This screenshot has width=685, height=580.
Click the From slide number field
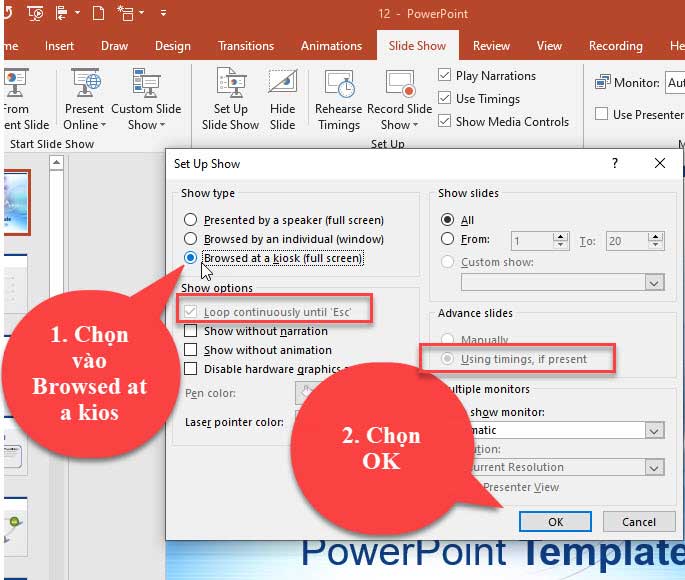click(x=531, y=241)
